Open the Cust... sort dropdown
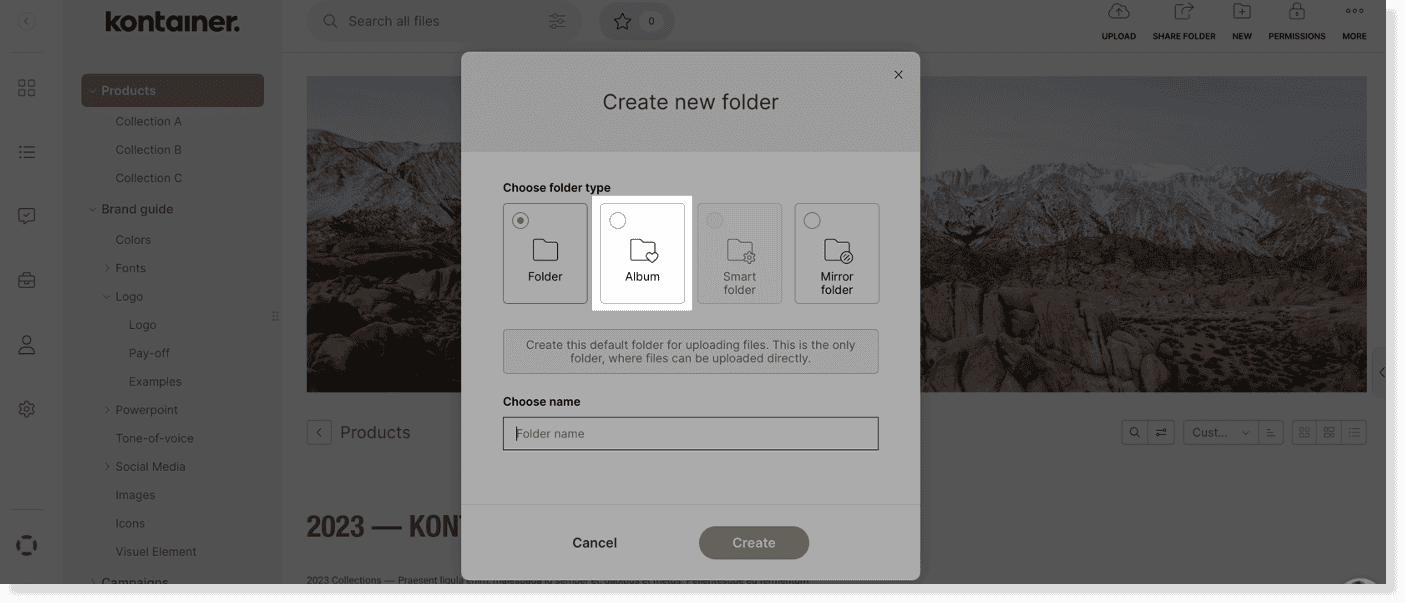Image resolution: width=1405 pixels, height=603 pixels. (1220, 432)
